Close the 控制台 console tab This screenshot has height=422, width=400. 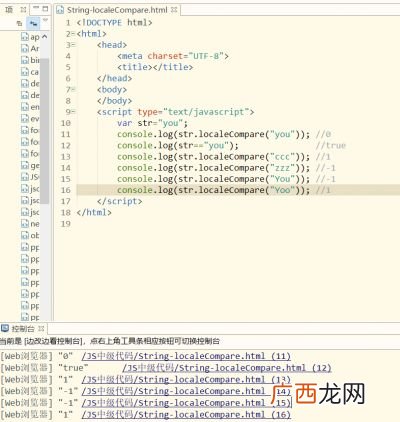pos(41,329)
